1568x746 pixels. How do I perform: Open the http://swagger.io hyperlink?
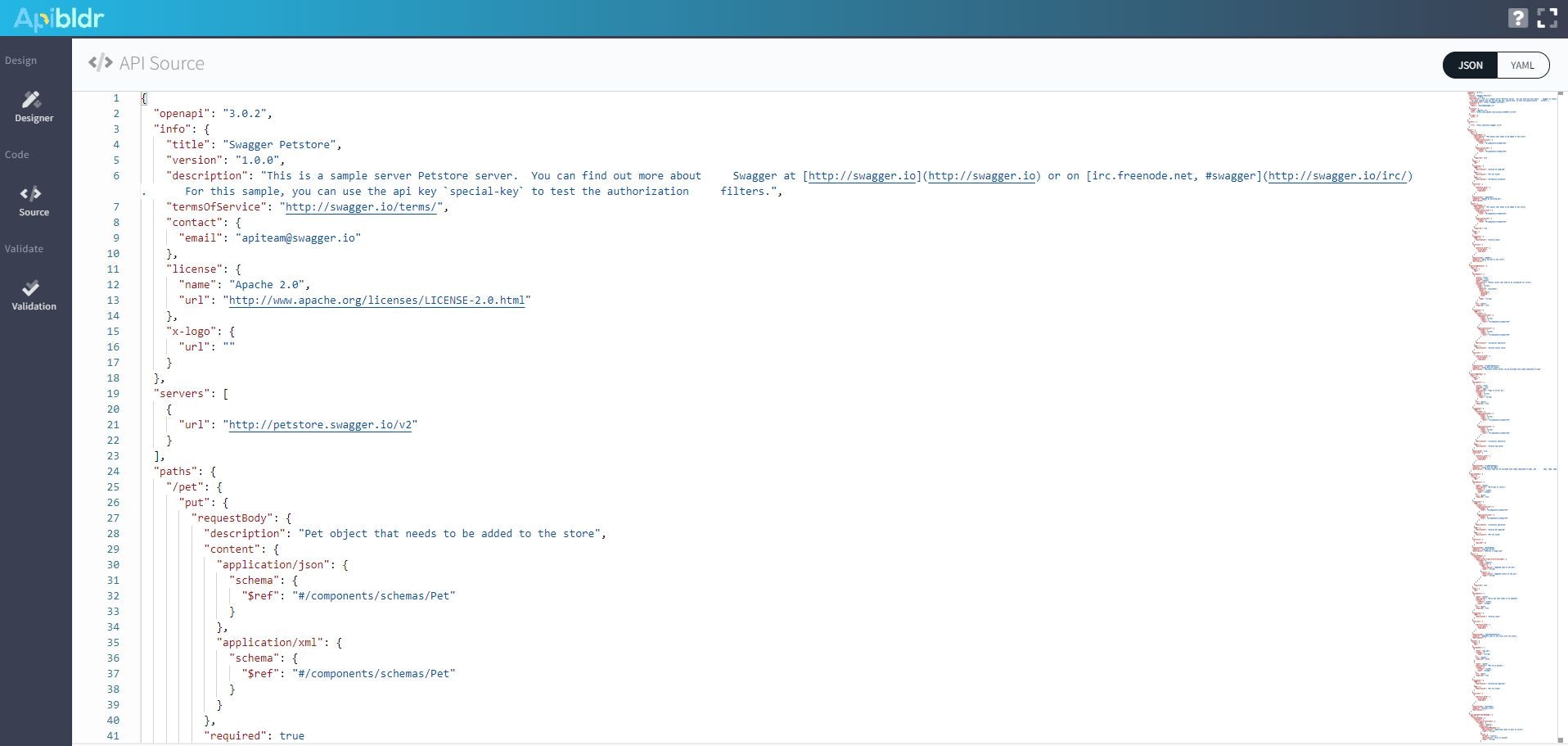coord(861,175)
